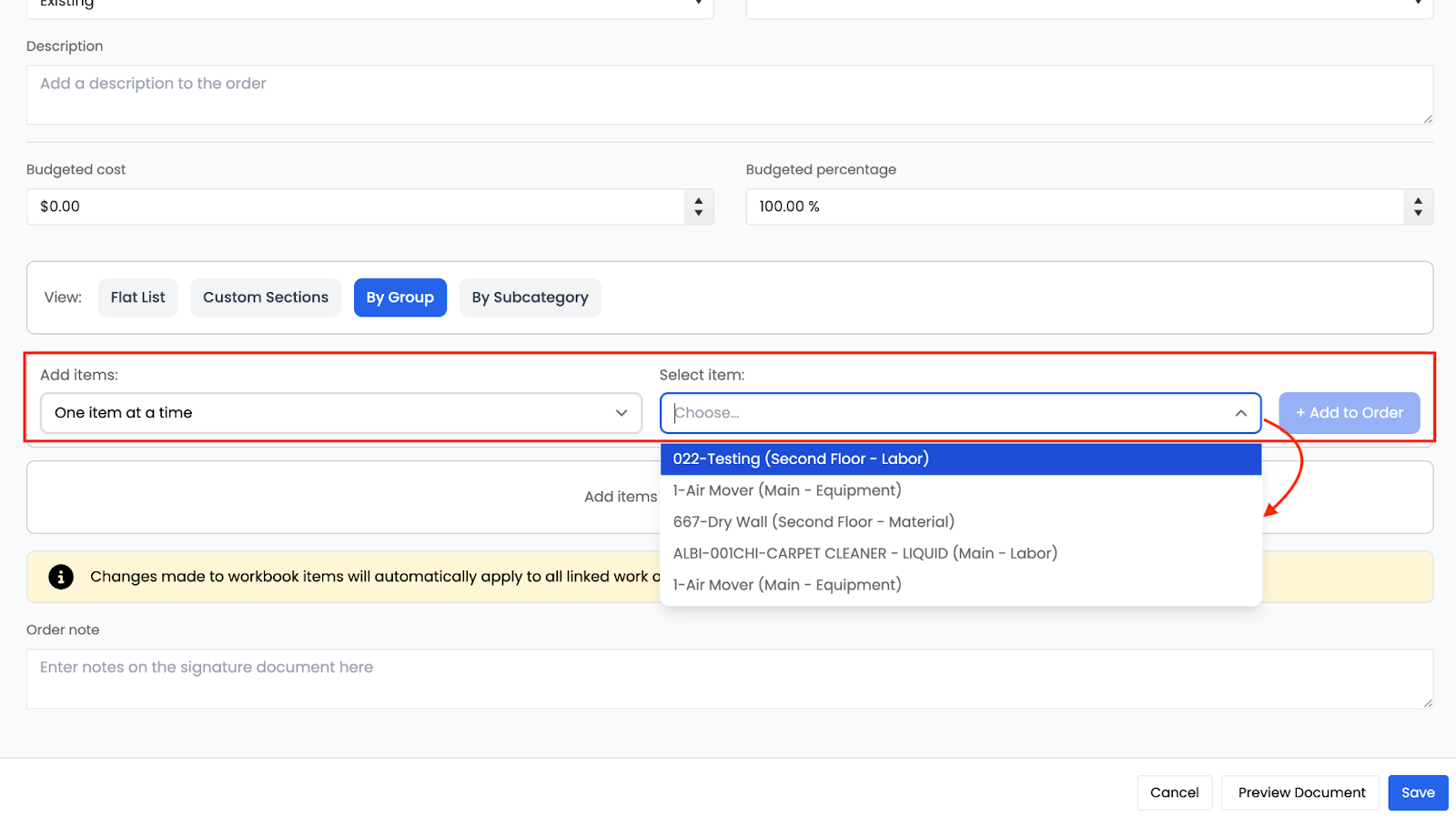Click the Save button
The image size is (1456, 827).
click(1417, 792)
